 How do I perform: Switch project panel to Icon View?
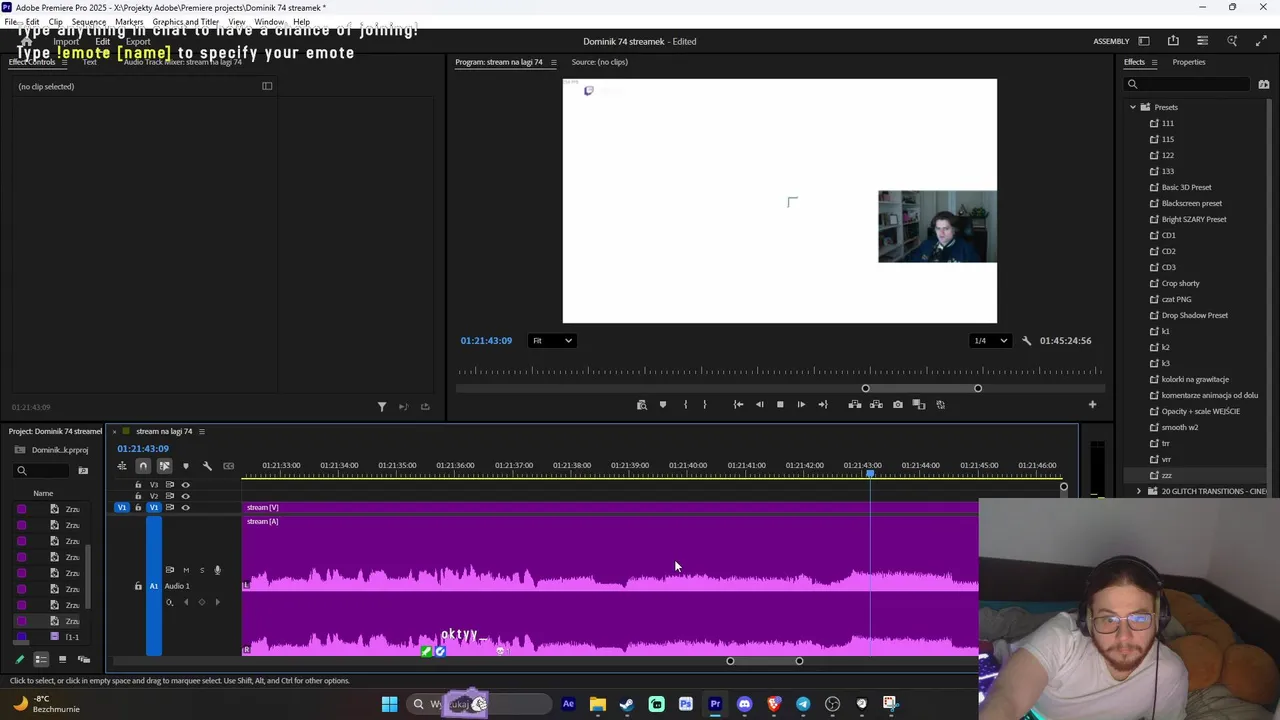[62, 660]
